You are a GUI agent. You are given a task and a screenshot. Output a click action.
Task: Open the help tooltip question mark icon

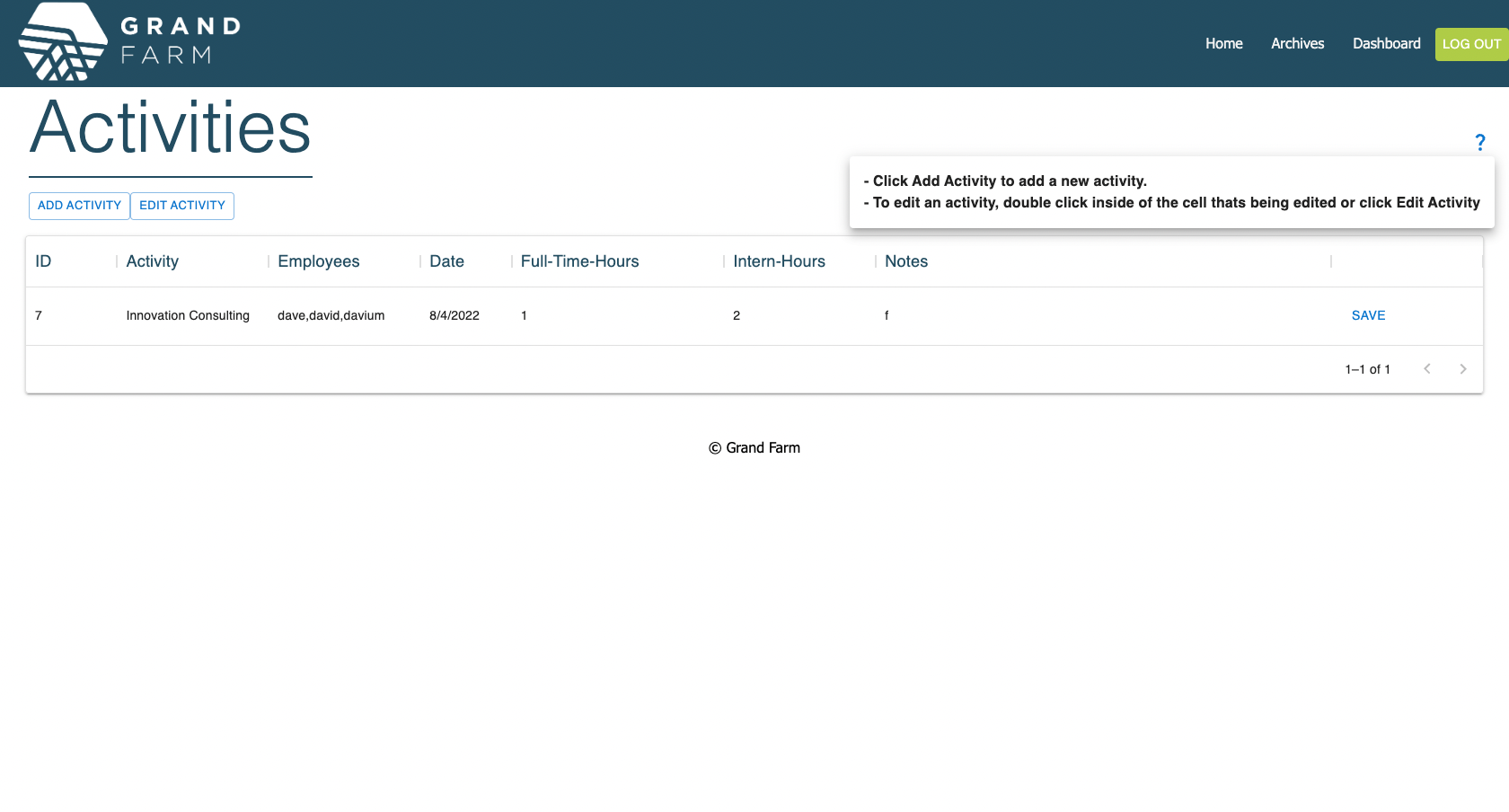[1480, 142]
